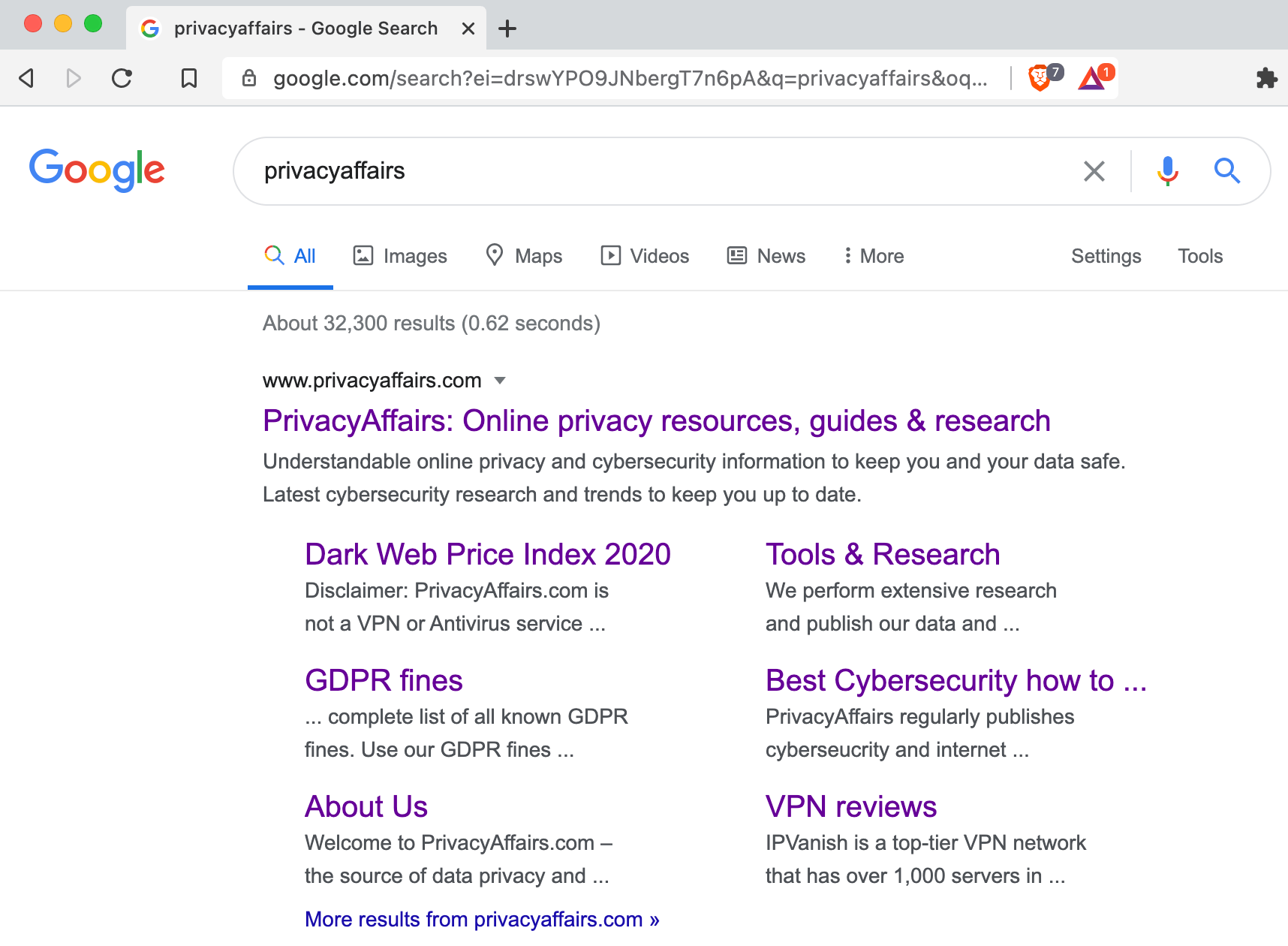Click the lock icon in the address bar
This screenshot has height=946, width=1288.
point(249,78)
